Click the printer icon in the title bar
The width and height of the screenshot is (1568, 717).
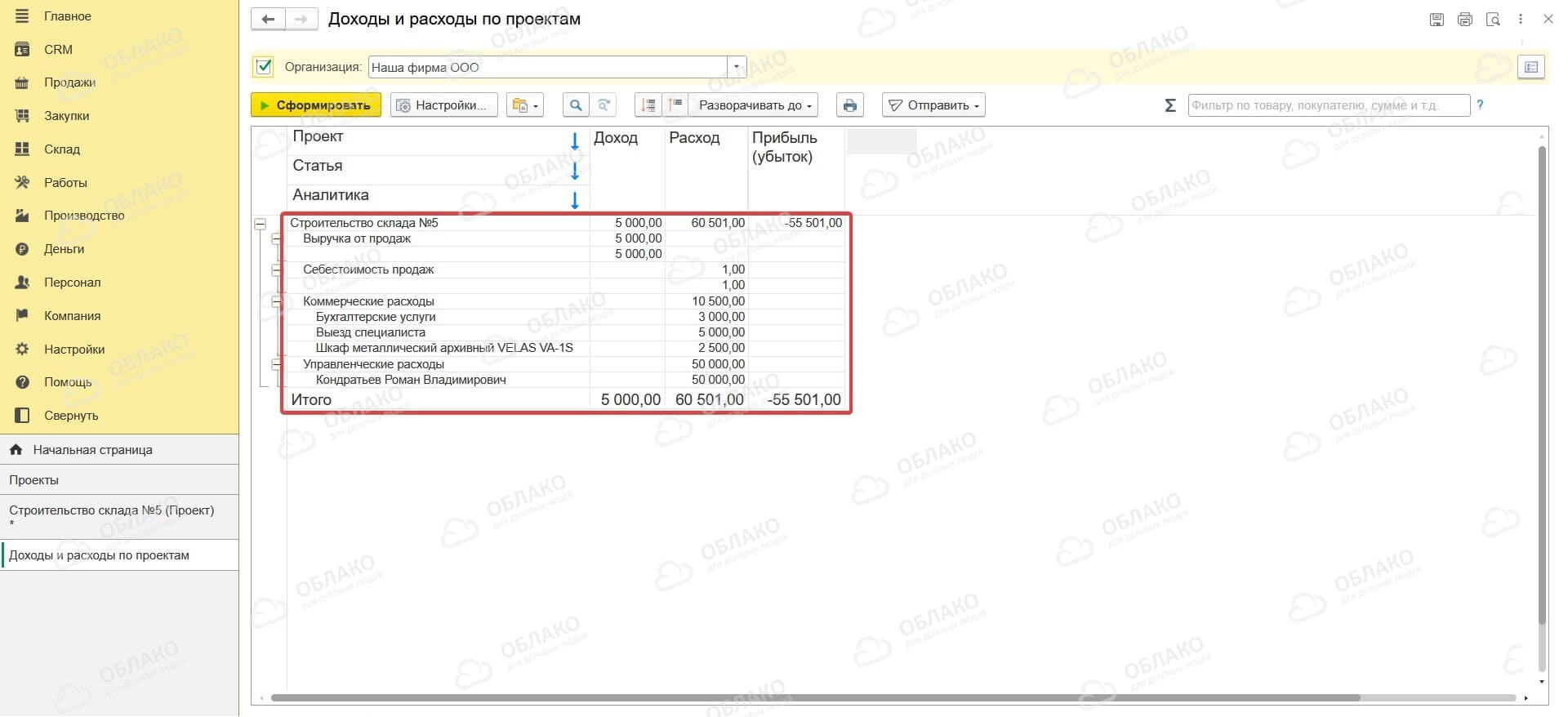coord(1465,20)
